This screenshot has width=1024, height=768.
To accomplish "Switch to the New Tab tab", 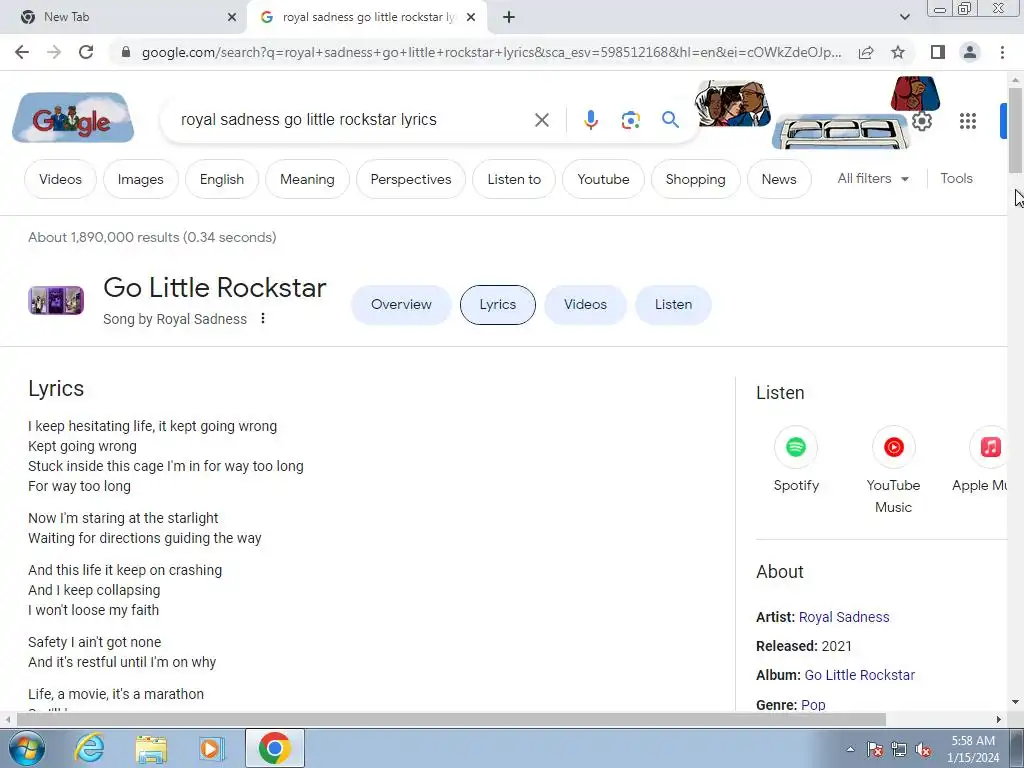I will point(123,17).
